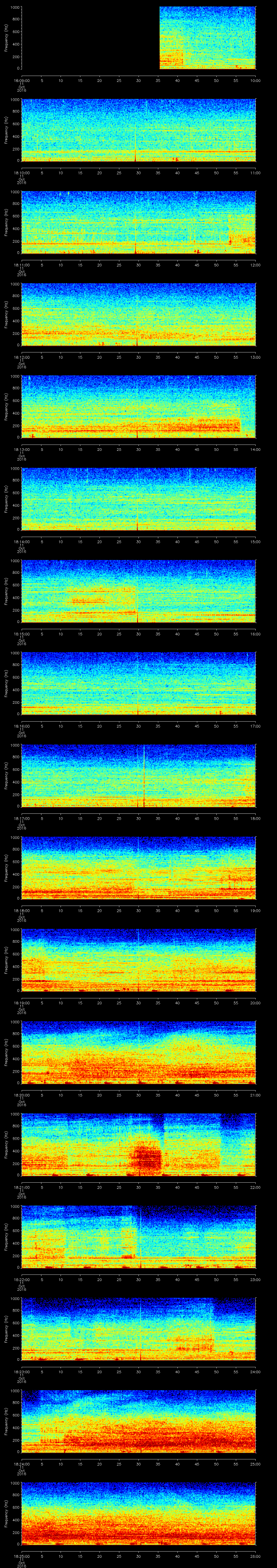The width and height of the screenshot is (277, 1568).
Task: Click the 18:23:00 start time label
Action: (x=21, y=1371)
